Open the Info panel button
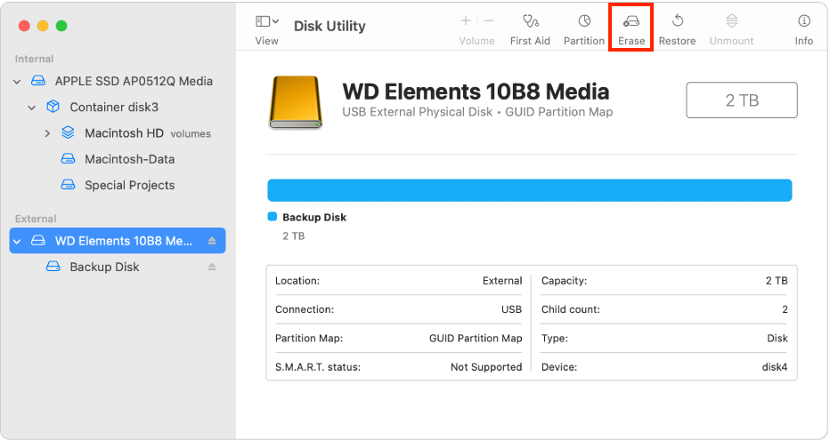Image resolution: width=830 pixels, height=440 pixels. tap(804, 30)
